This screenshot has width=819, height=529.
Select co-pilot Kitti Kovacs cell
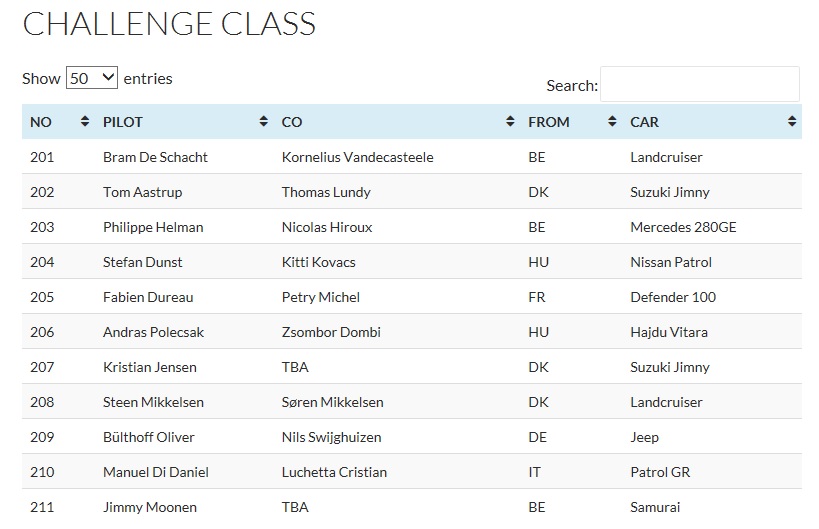pyautogui.click(x=319, y=262)
